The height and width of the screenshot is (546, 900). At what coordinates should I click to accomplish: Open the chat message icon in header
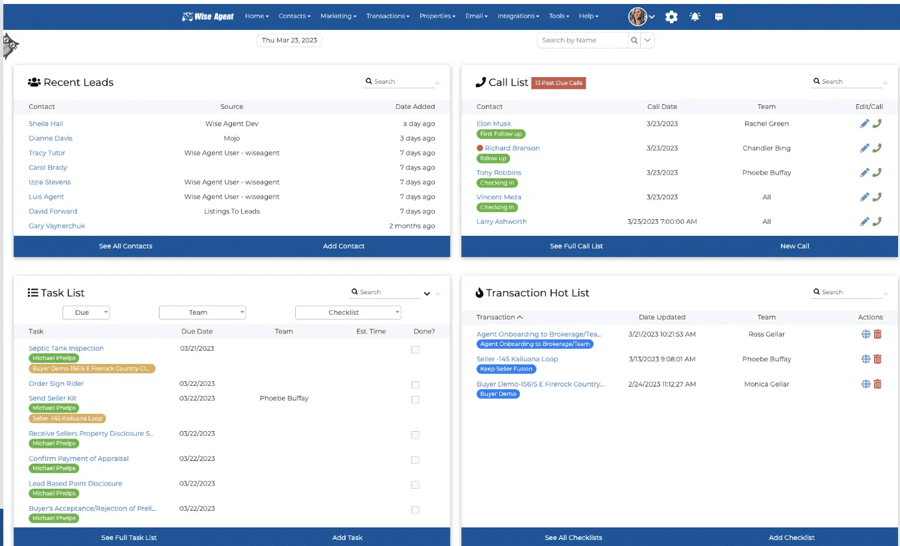coord(718,16)
